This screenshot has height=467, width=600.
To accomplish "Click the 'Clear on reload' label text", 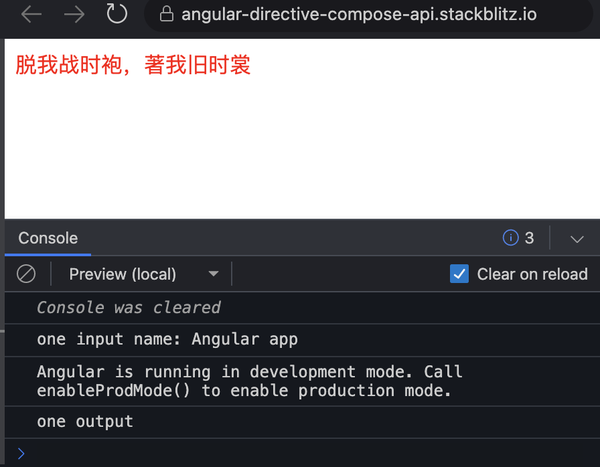I will pos(532,274).
